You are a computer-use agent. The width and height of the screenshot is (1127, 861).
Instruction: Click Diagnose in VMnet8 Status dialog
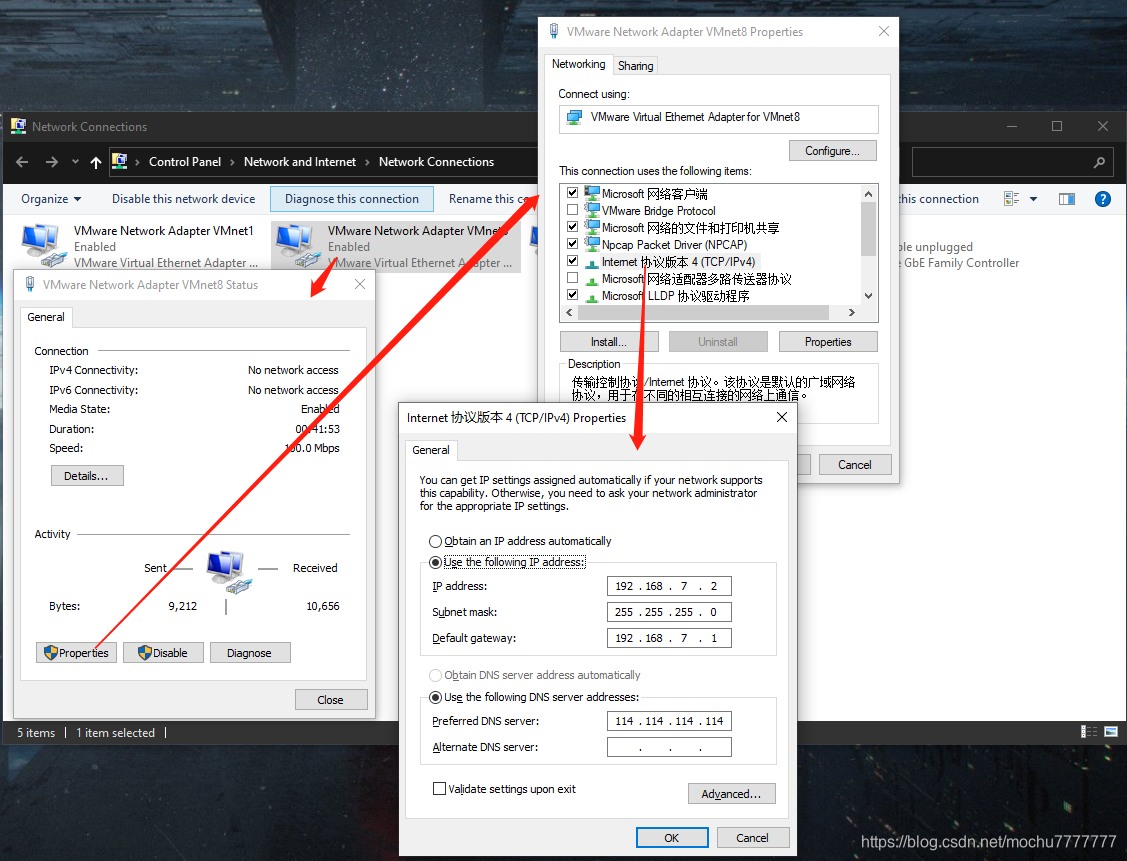249,653
